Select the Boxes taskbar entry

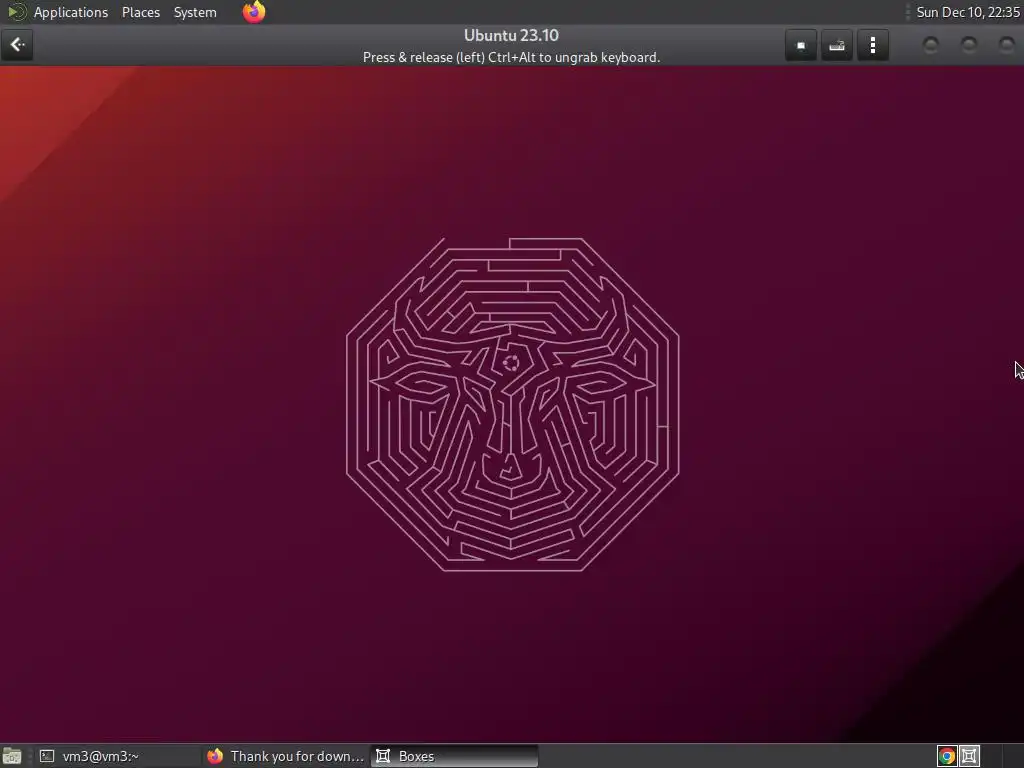(455, 756)
